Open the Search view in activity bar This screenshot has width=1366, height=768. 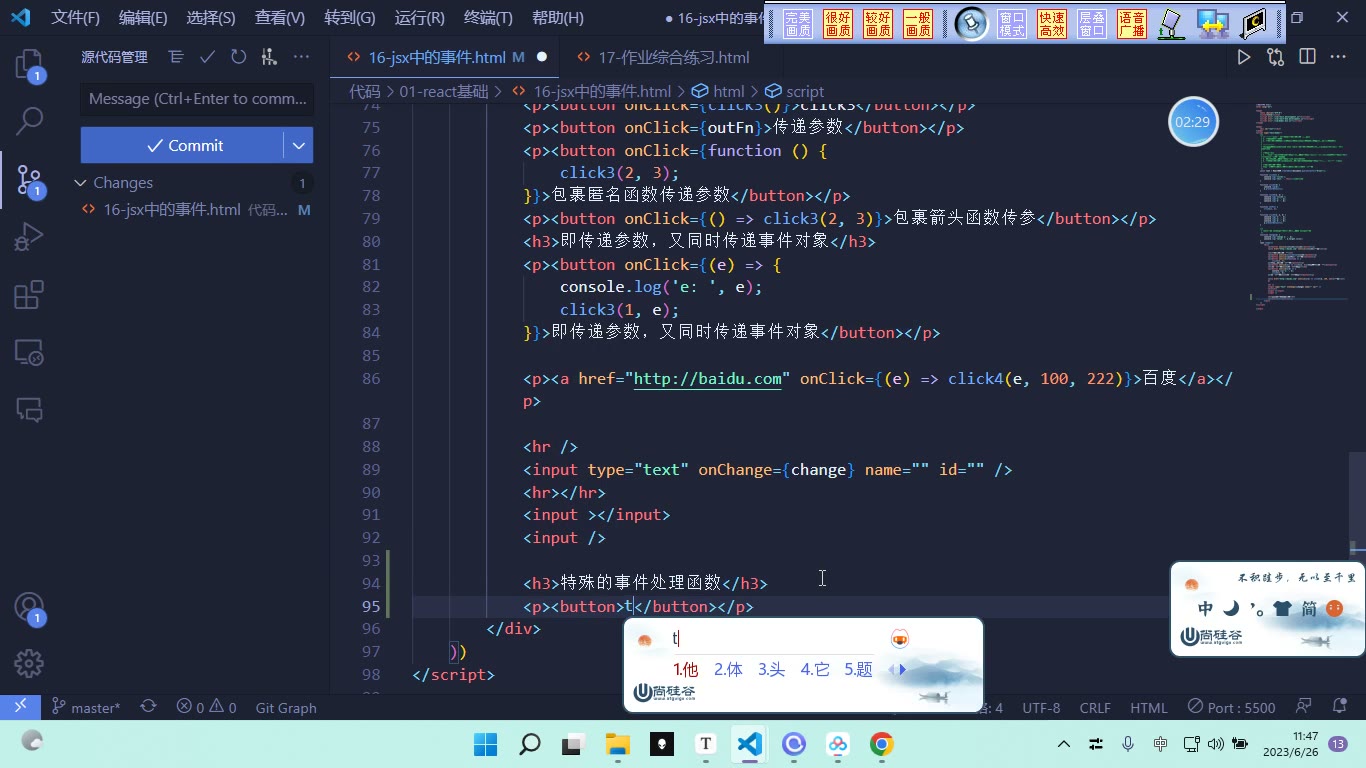(x=29, y=122)
